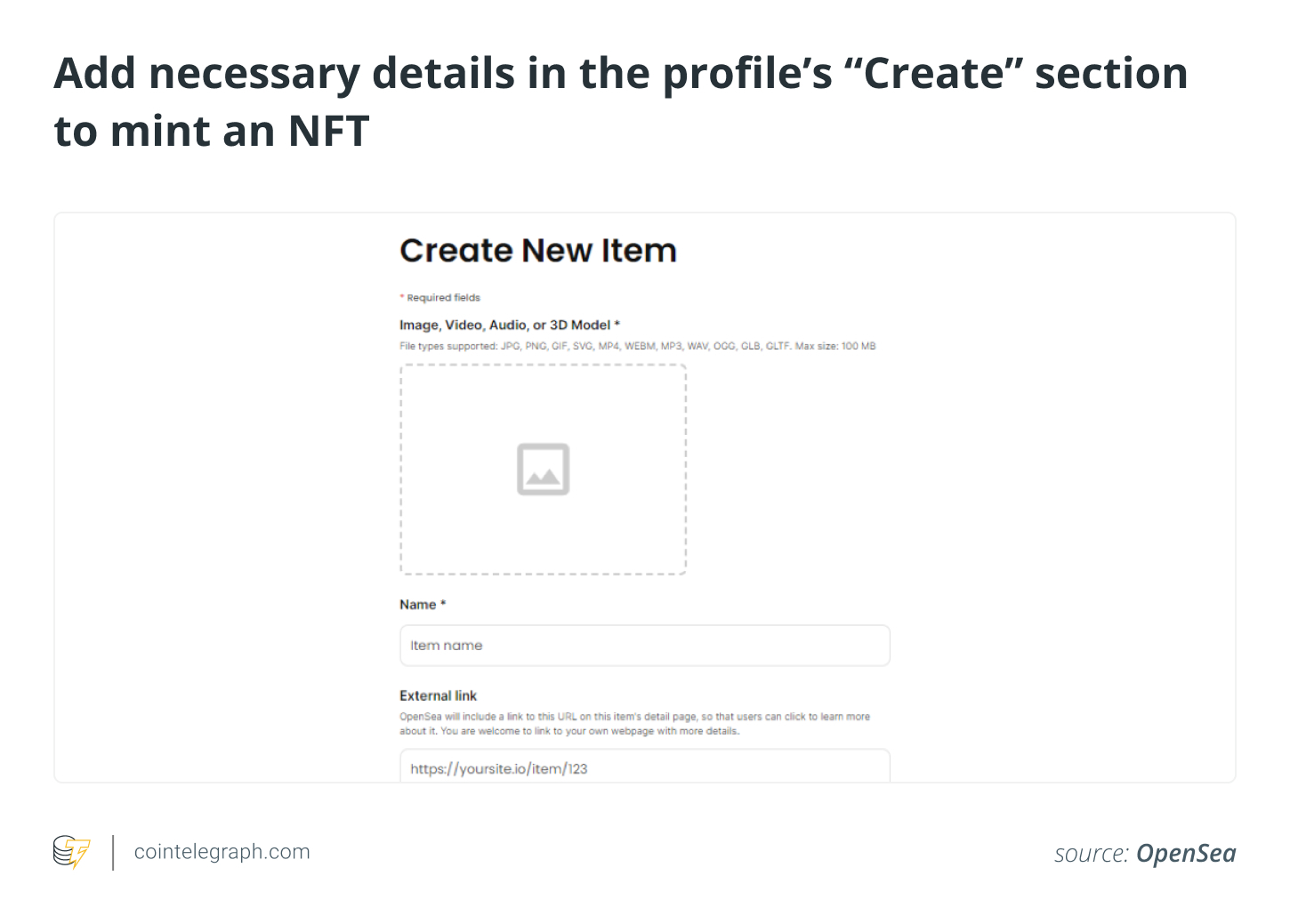Click the vertical divider beside Cointelegraph logo

pos(113,852)
